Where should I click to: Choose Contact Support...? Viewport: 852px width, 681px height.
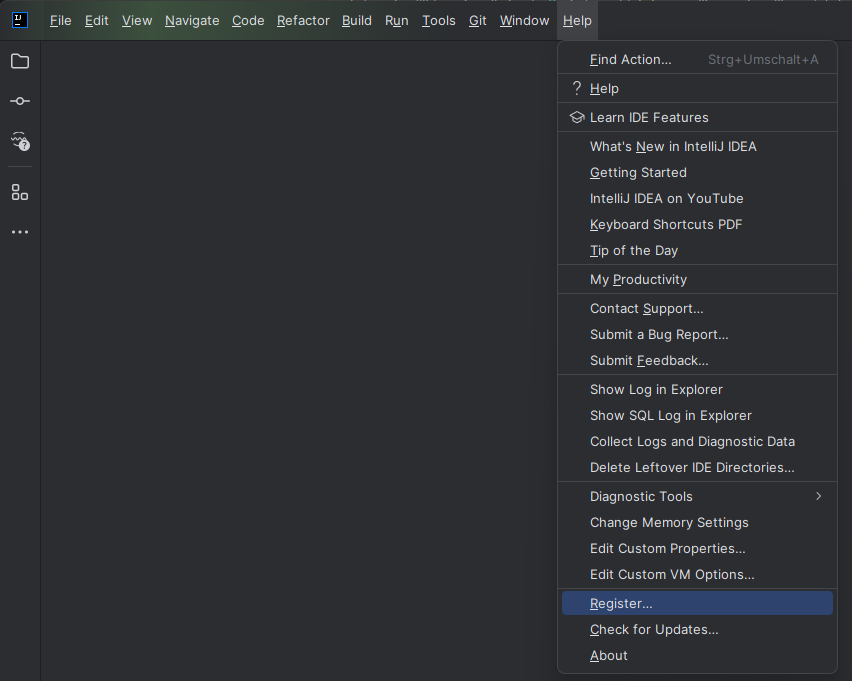coord(697,309)
